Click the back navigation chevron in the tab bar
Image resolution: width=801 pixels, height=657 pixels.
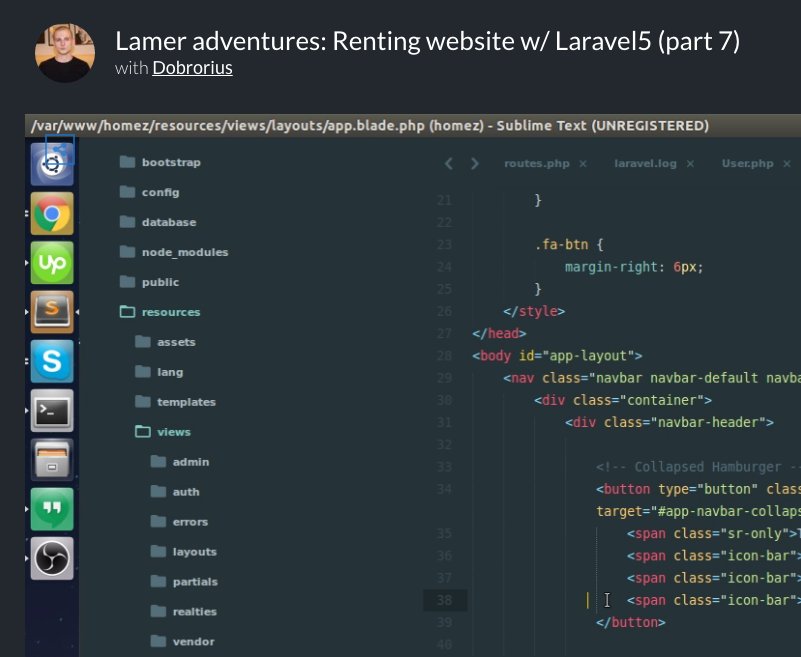[447, 162]
